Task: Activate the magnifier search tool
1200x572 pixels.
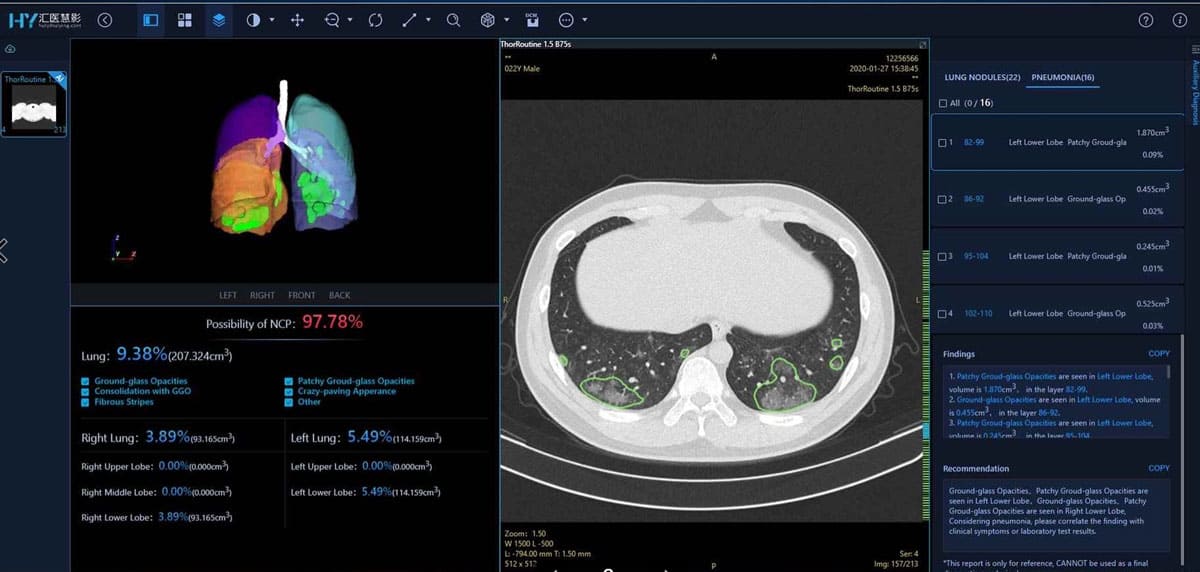Action: (x=453, y=20)
